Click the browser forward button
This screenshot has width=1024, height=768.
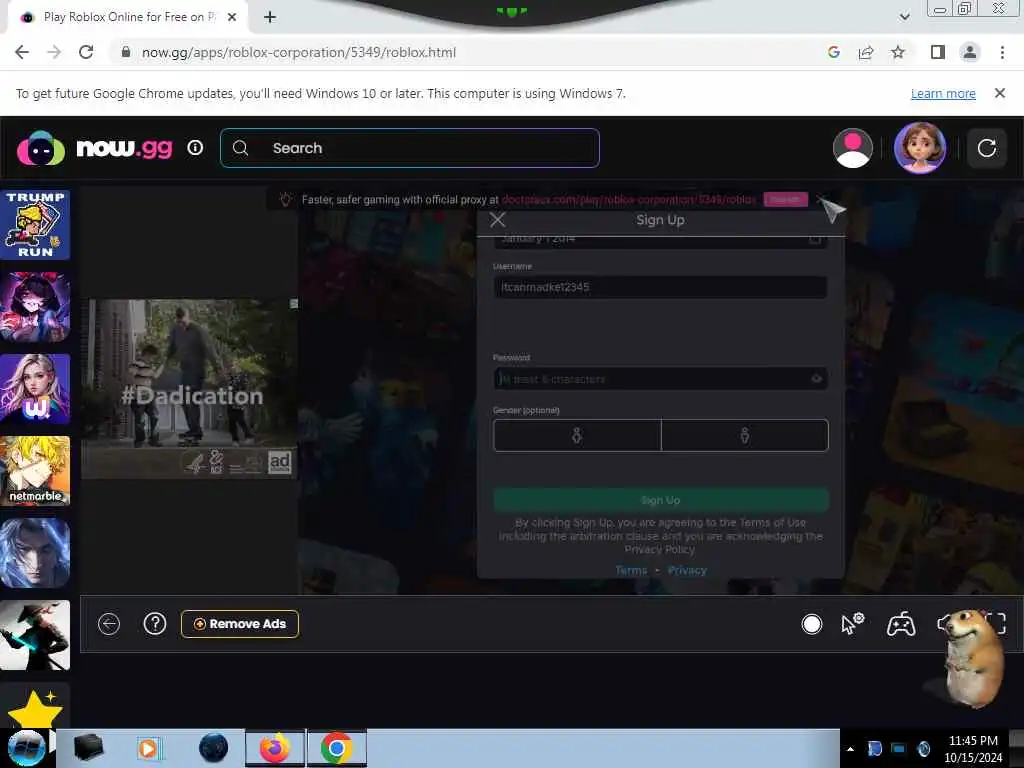click(x=54, y=52)
